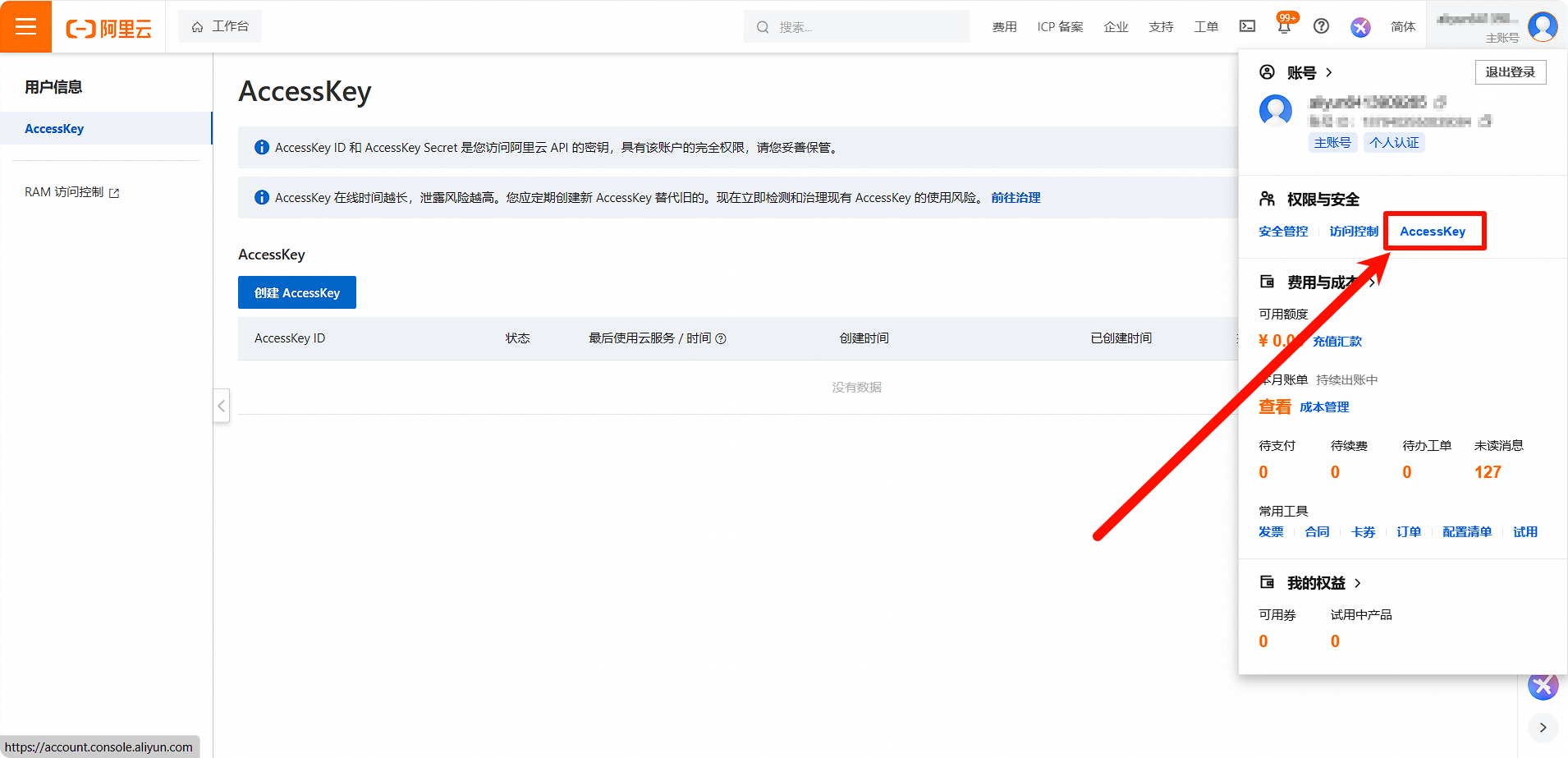Open the 企业 menu in header
This screenshot has height=758, width=1568.
[1116, 27]
